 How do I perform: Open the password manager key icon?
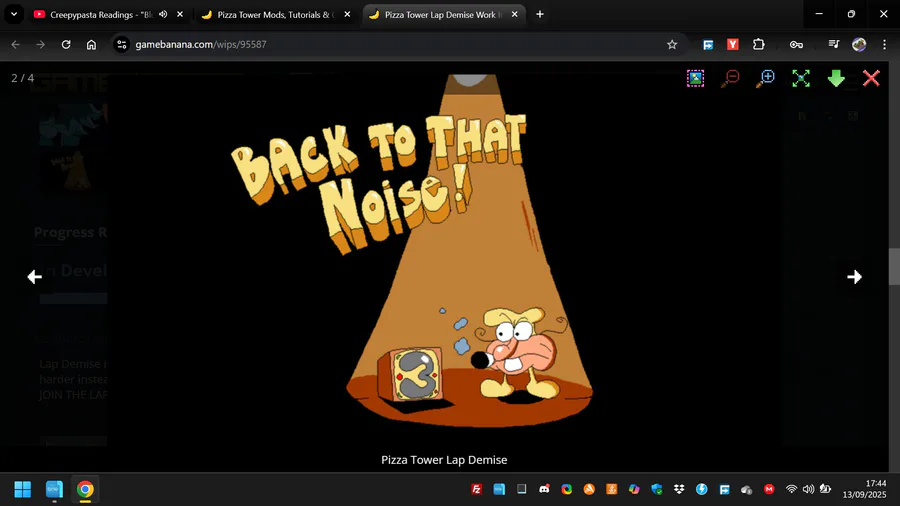796,44
